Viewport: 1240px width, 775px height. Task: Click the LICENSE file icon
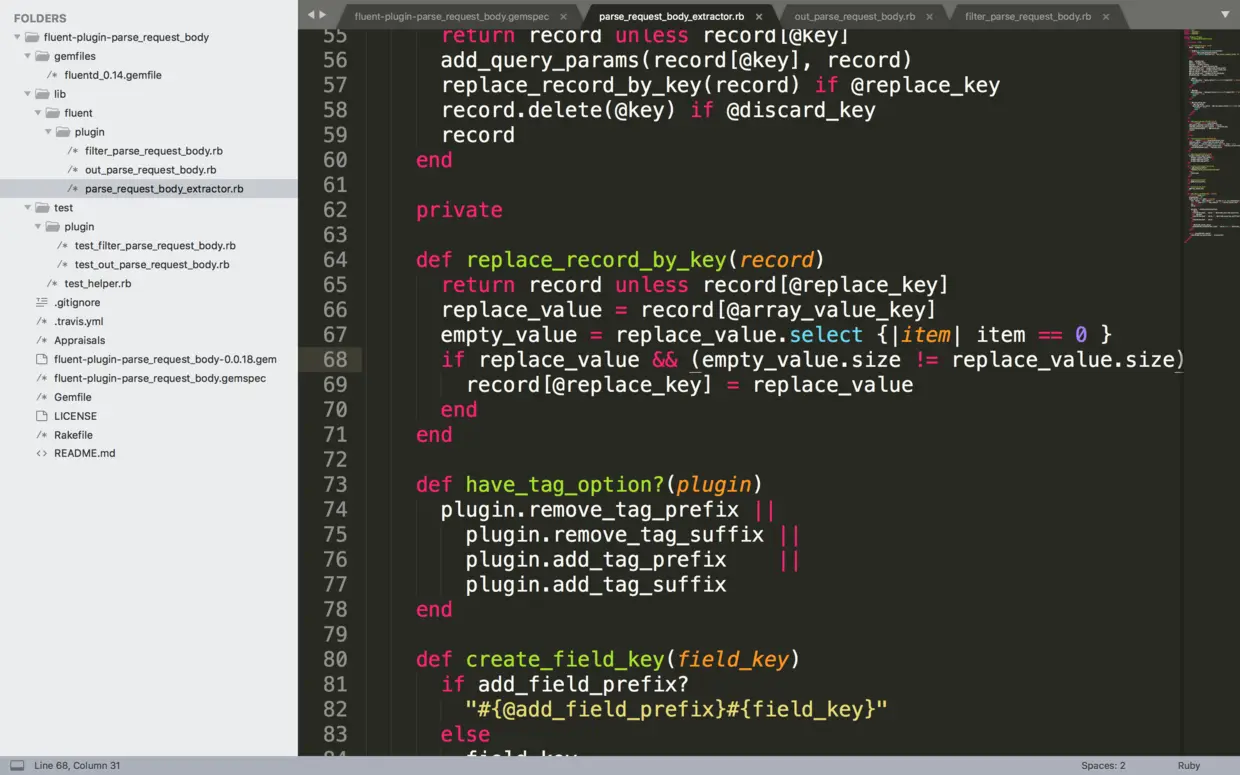coord(42,416)
